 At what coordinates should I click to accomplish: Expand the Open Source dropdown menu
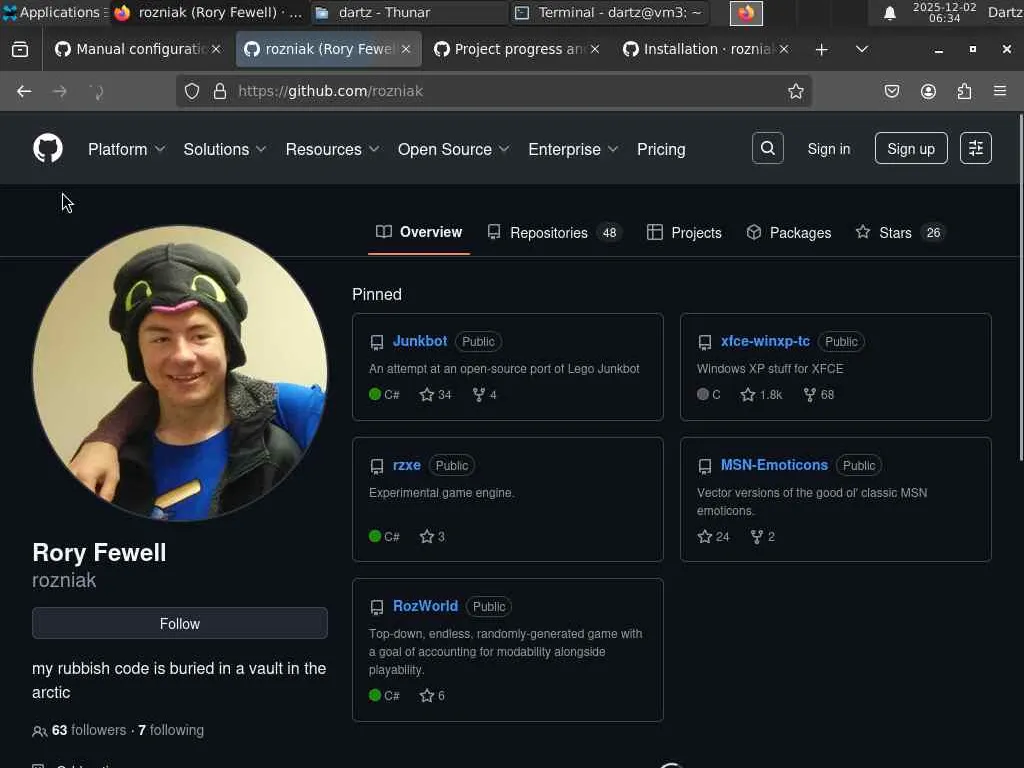pyautogui.click(x=453, y=150)
